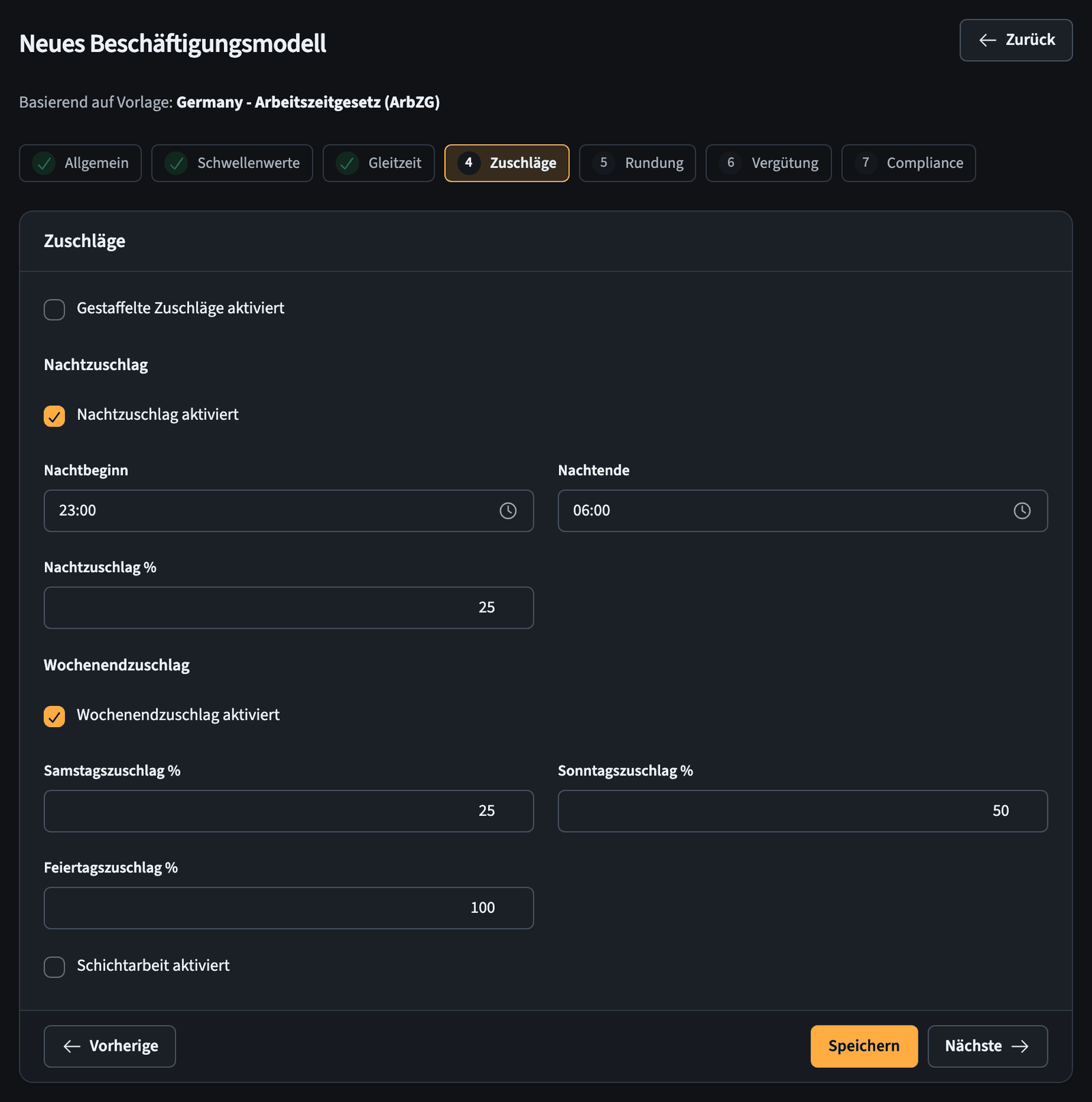Uncheck Nachtzuschlag aktiviert checkbox
This screenshot has height=1102, width=1092.
pos(55,416)
